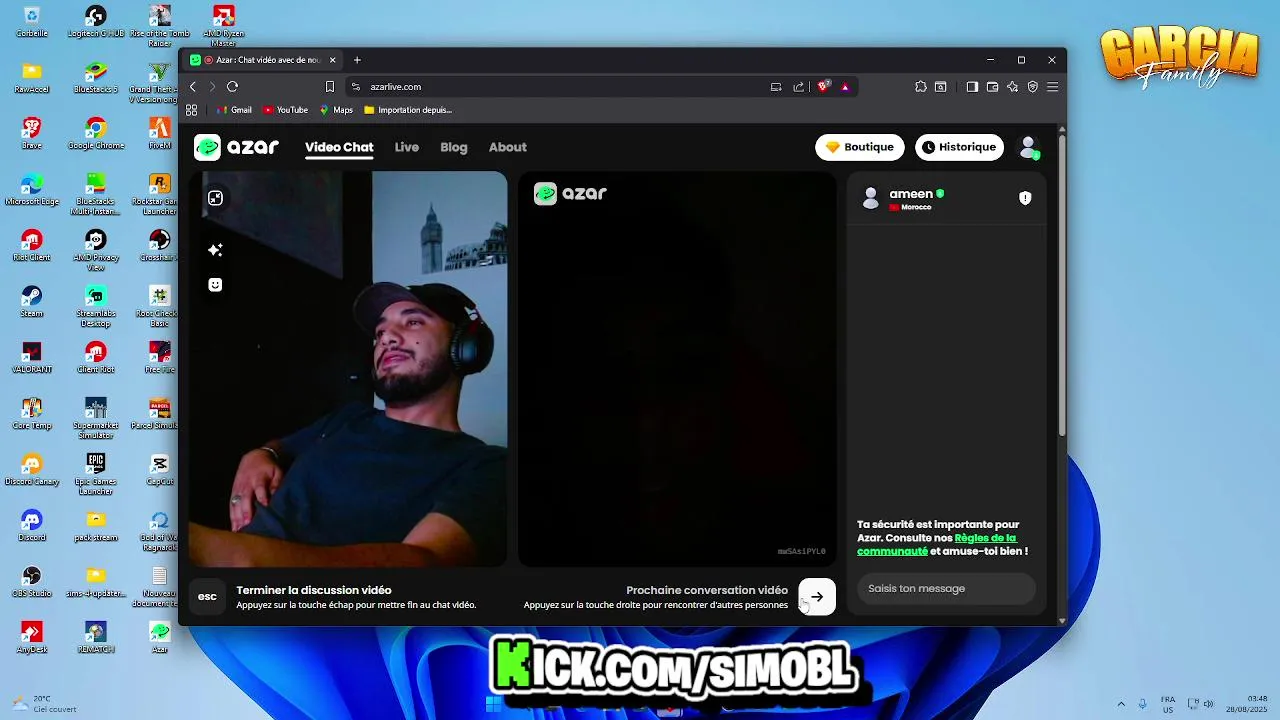Viewport: 1280px width, 720px height.
Task: Click the OBS Studio desktop icon
Action: pyautogui.click(x=32, y=582)
